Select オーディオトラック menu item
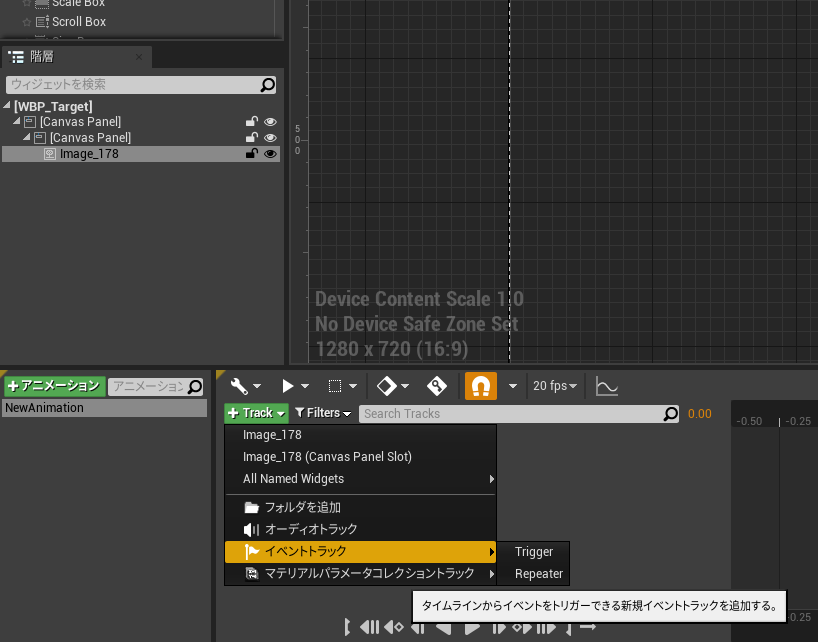 click(x=360, y=529)
